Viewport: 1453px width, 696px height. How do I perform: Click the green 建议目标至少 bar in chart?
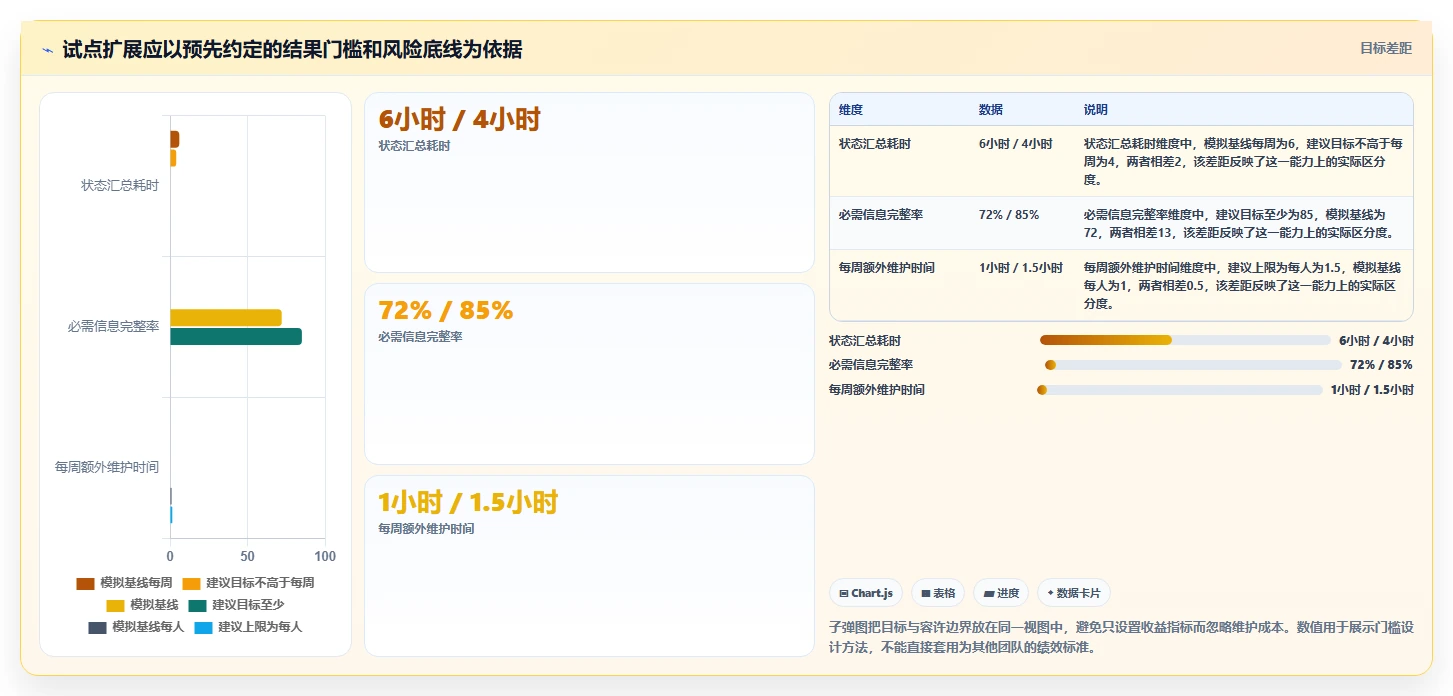236,337
